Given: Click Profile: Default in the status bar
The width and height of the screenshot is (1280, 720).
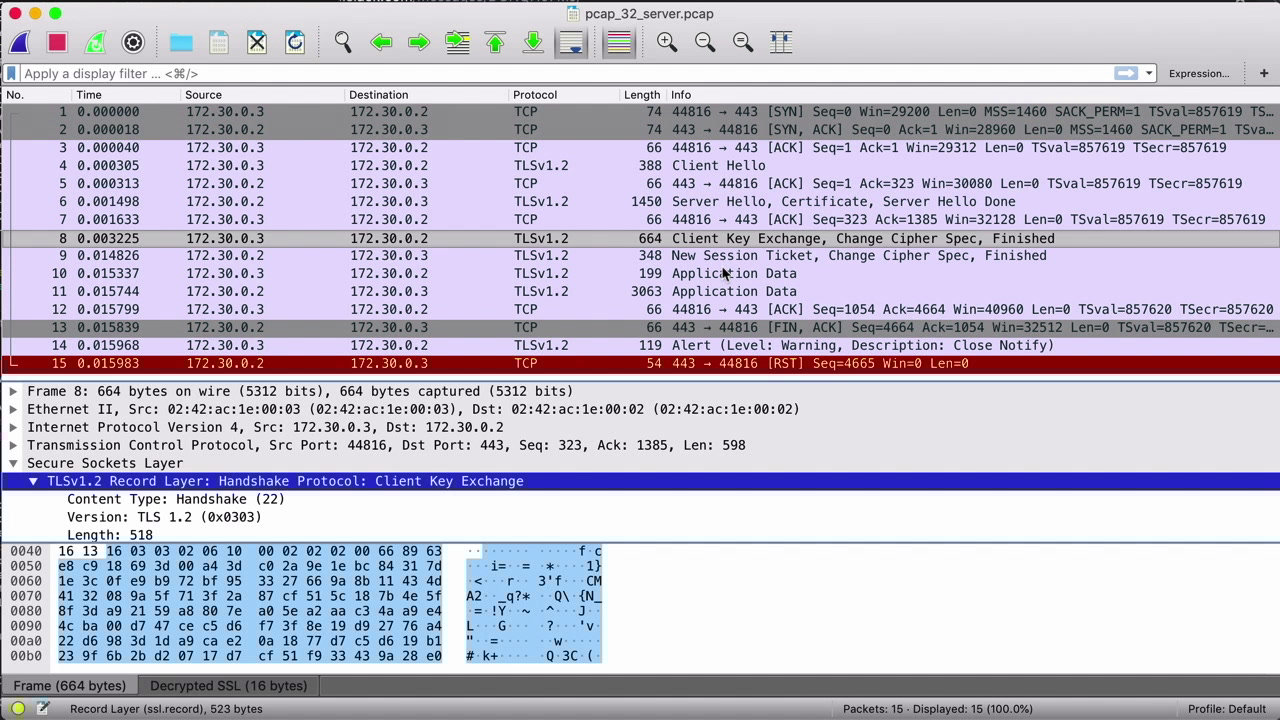Looking at the screenshot, I should click(x=1227, y=709).
